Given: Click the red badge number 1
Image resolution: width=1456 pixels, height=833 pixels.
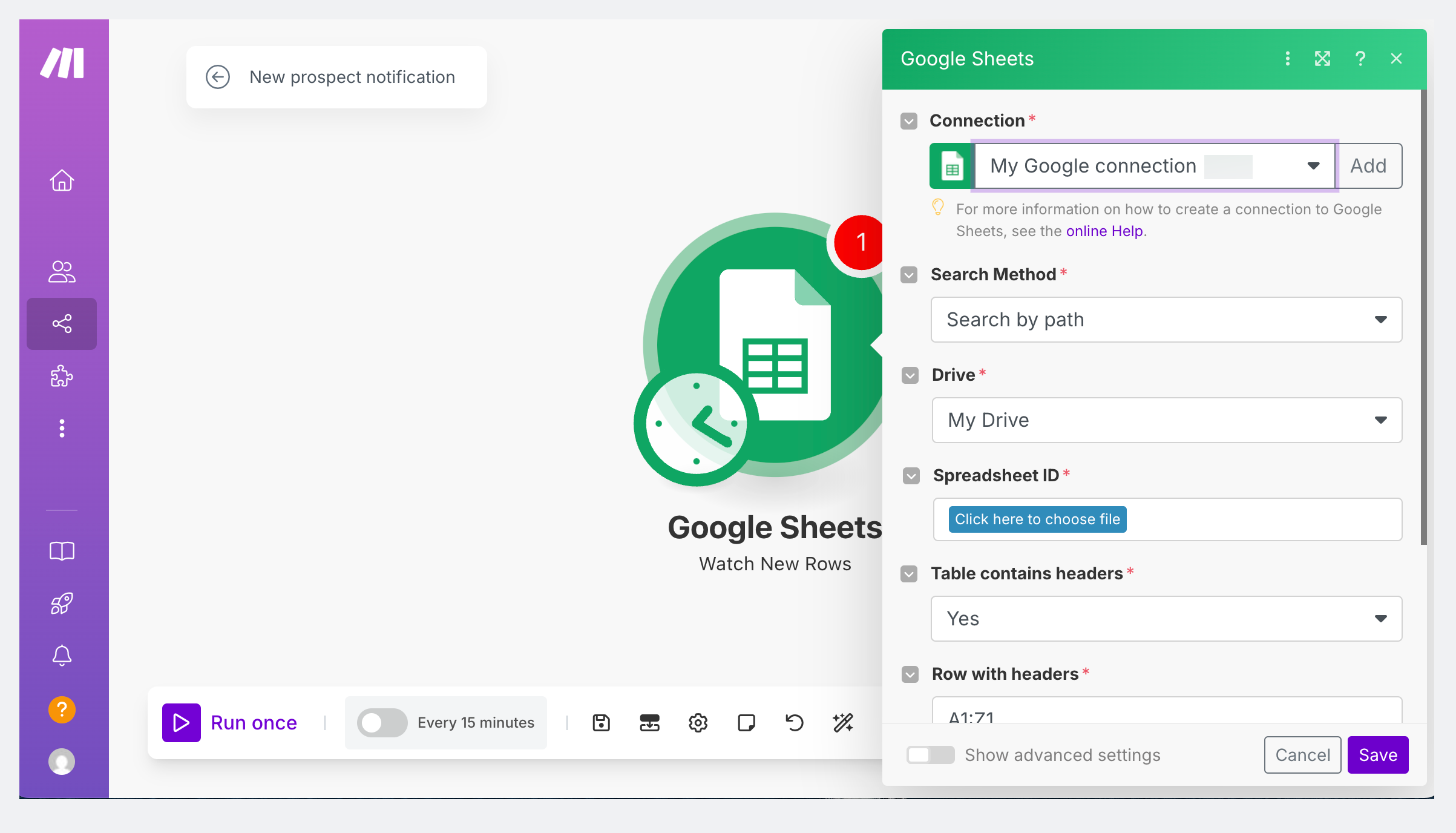Looking at the screenshot, I should [861, 242].
